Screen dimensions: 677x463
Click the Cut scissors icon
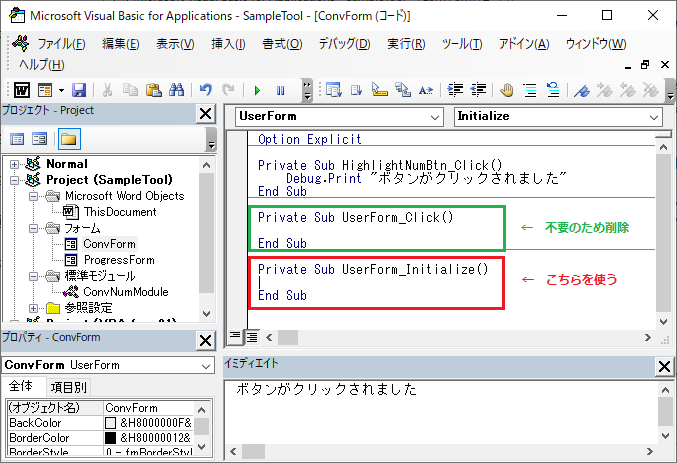pyautogui.click(x=108, y=90)
